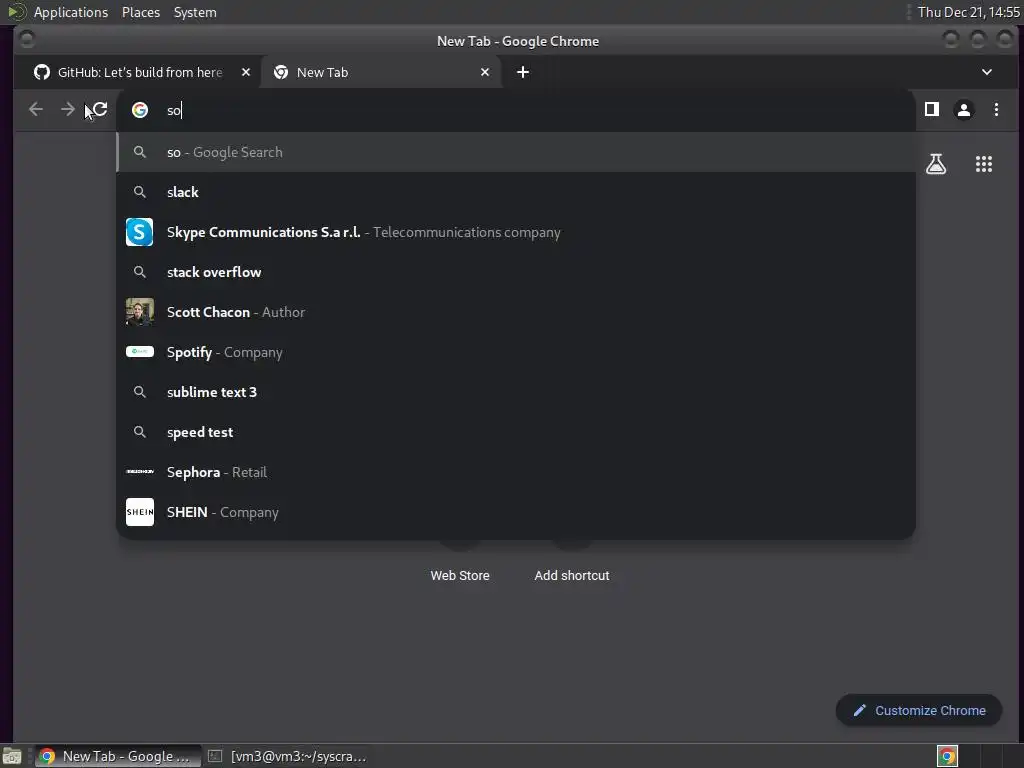Image resolution: width=1024 pixels, height=768 pixels.
Task: Click the Google icon in address bar
Action: click(140, 110)
